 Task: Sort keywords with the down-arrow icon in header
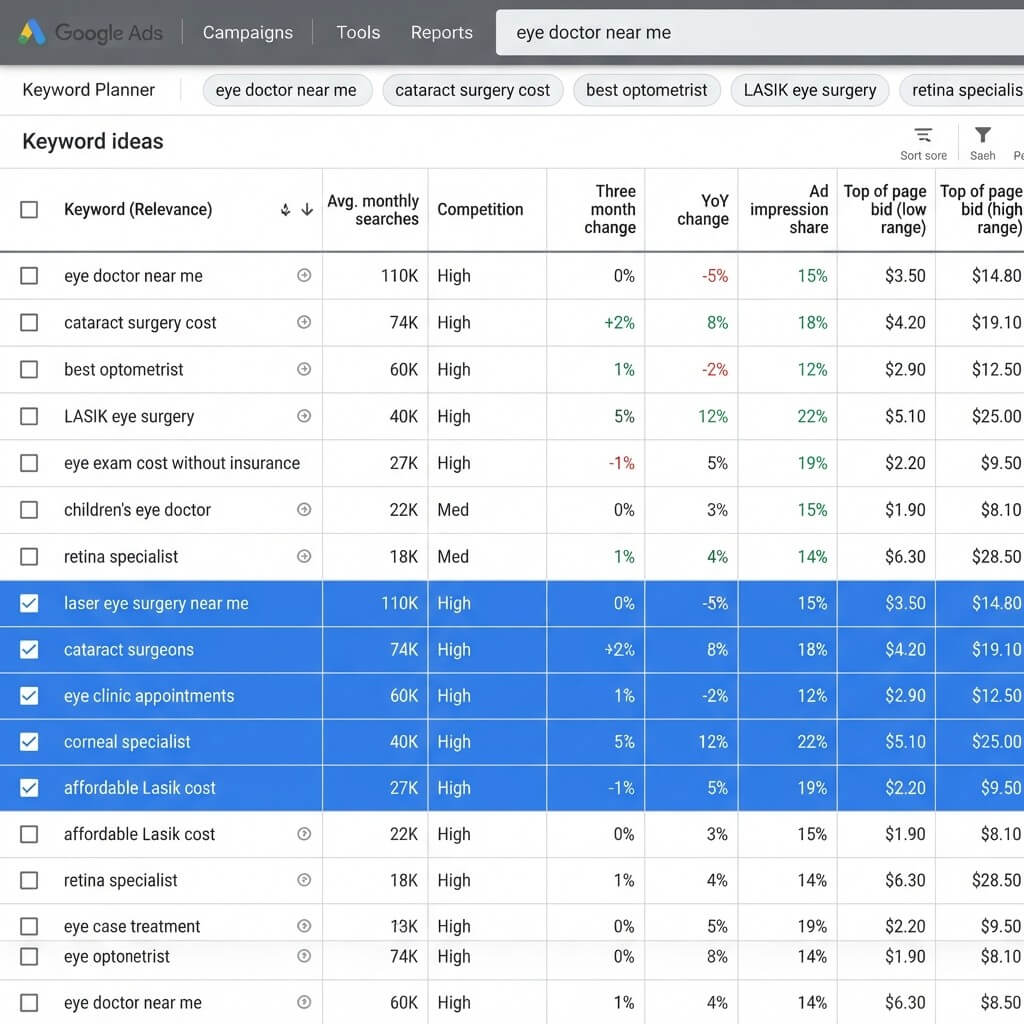307,210
